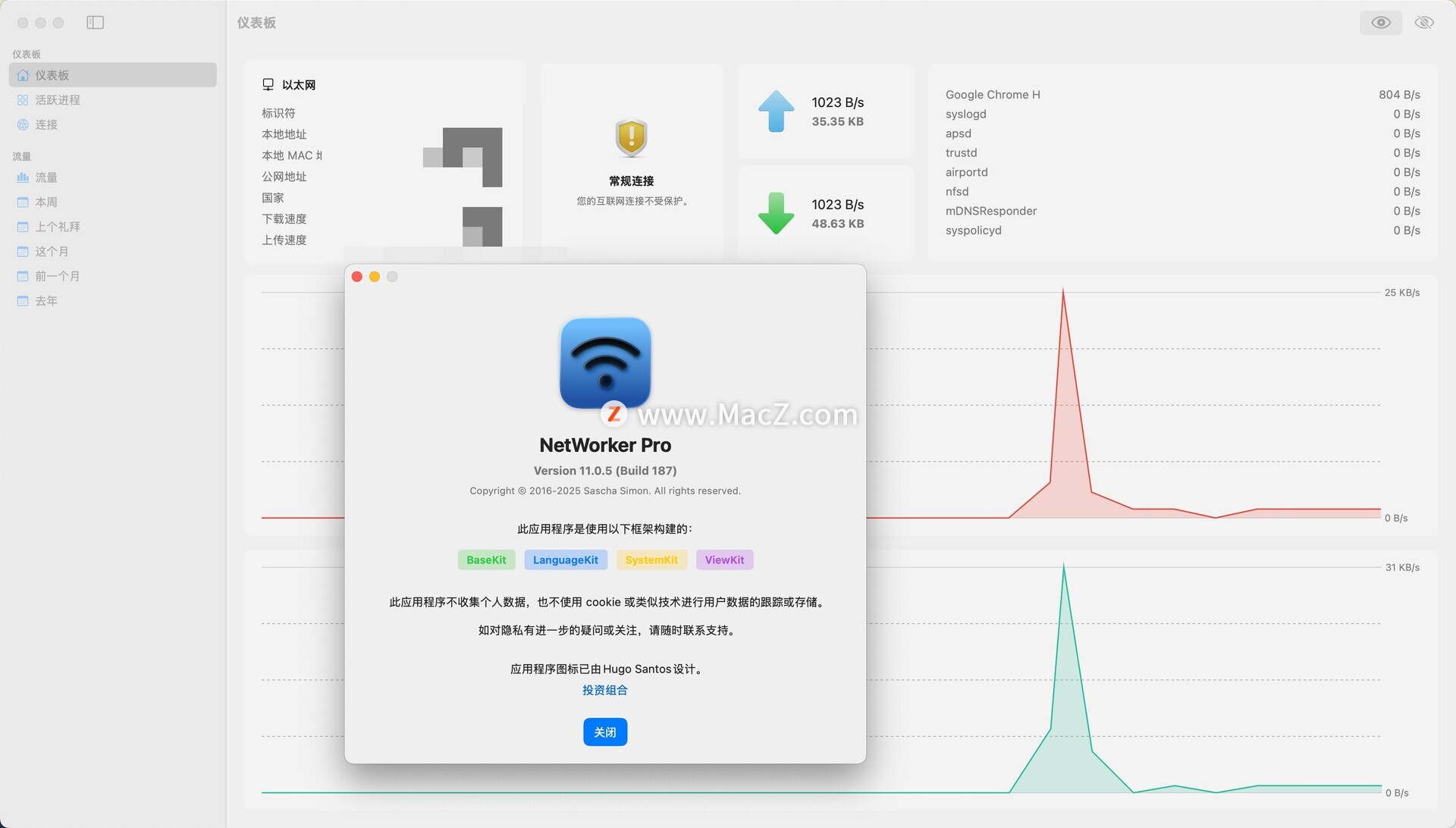Open 活跃进程 in the sidebar
The height and width of the screenshot is (828, 1456).
pyautogui.click(x=57, y=100)
